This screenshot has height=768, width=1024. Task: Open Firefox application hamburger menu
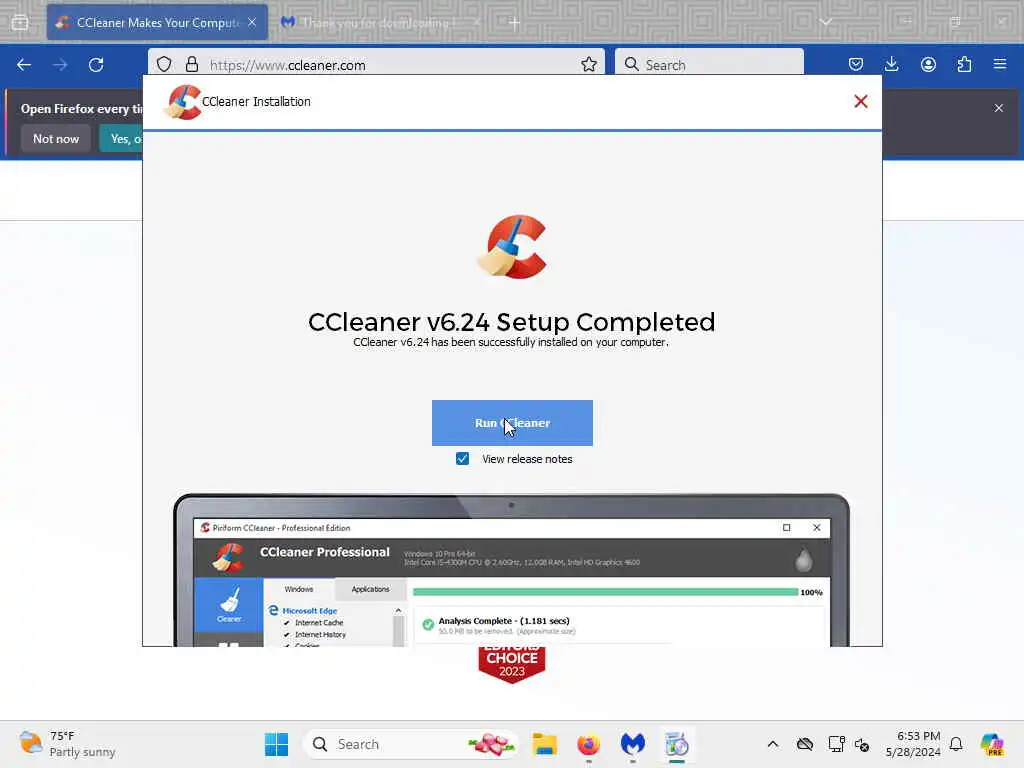click(1000, 64)
